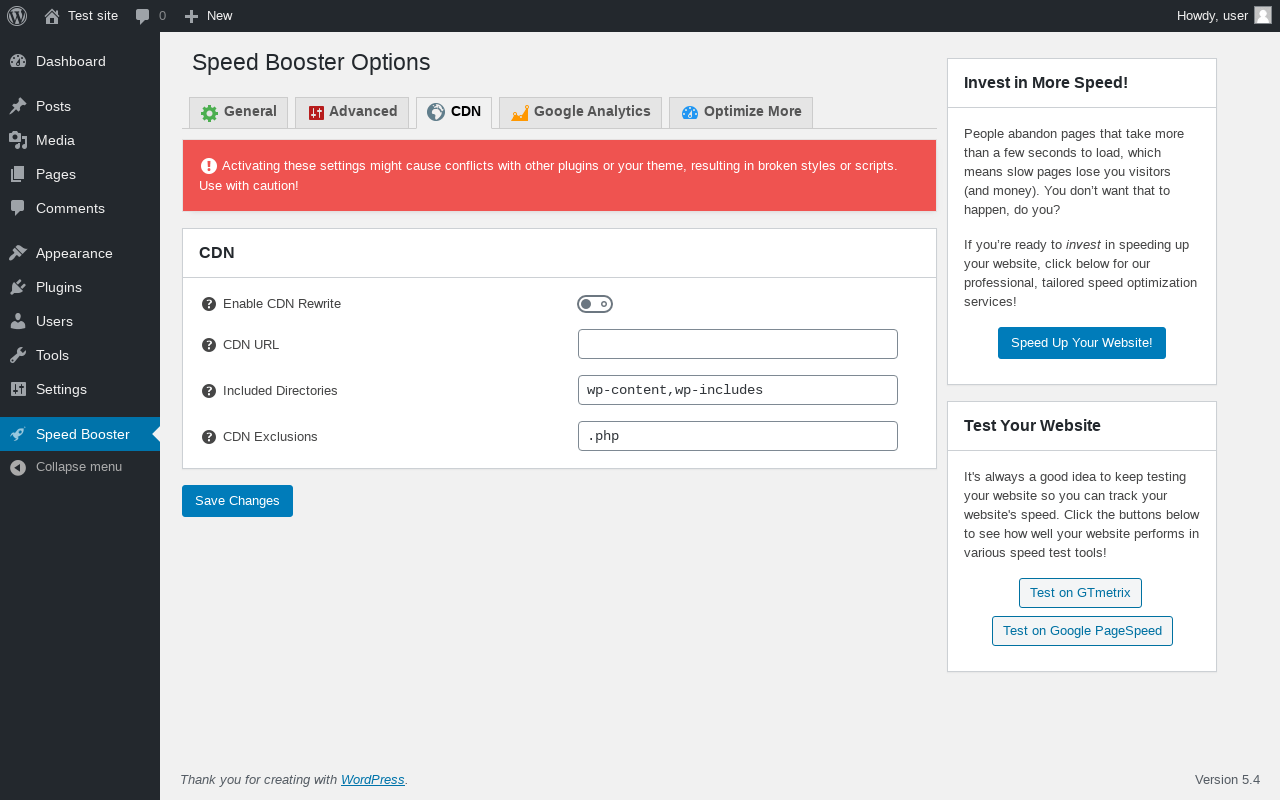Click the user avatar in top bar
This screenshot has width=1280, height=800.
click(x=1263, y=15)
